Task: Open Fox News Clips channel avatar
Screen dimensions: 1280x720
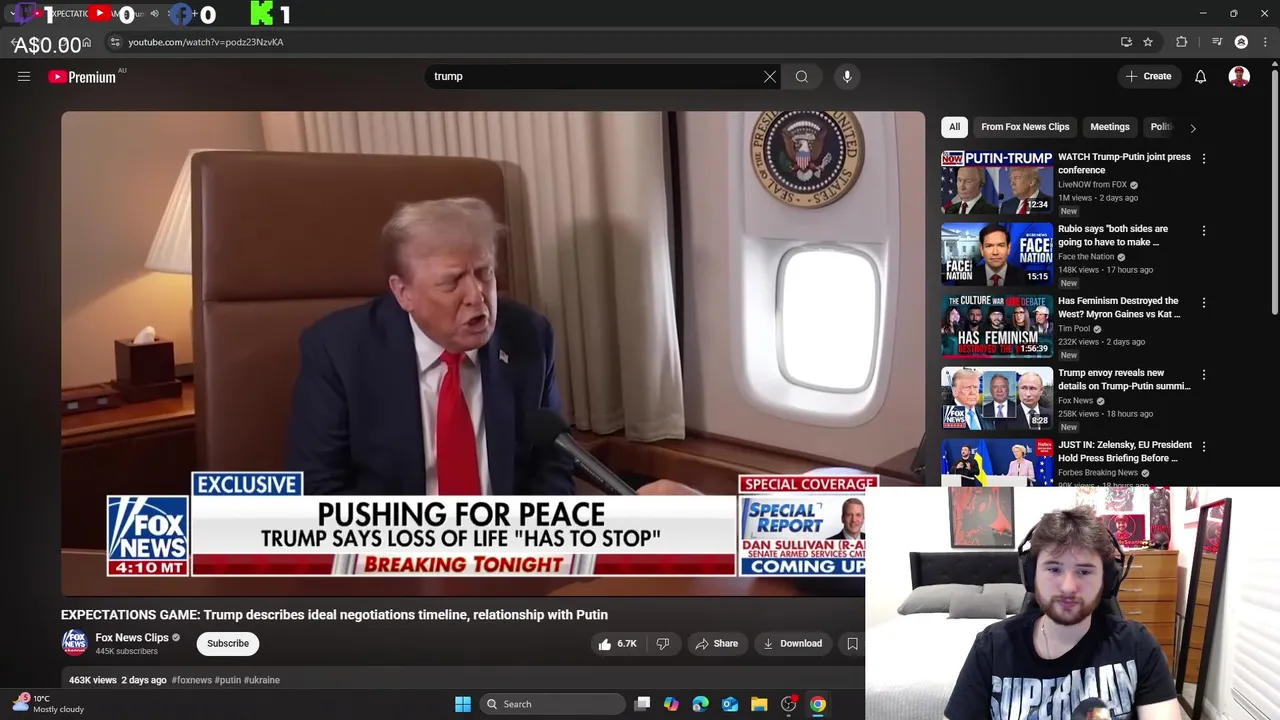Action: click(x=74, y=643)
